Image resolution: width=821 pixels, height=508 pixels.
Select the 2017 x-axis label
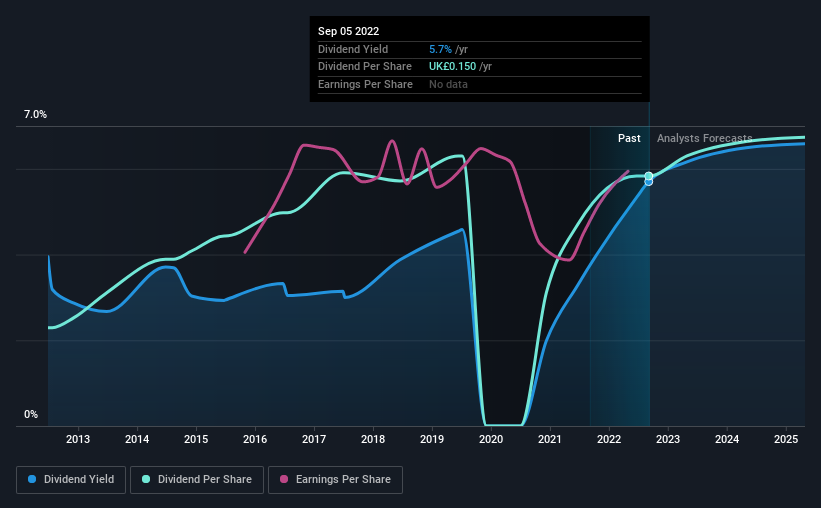[314, 439]
